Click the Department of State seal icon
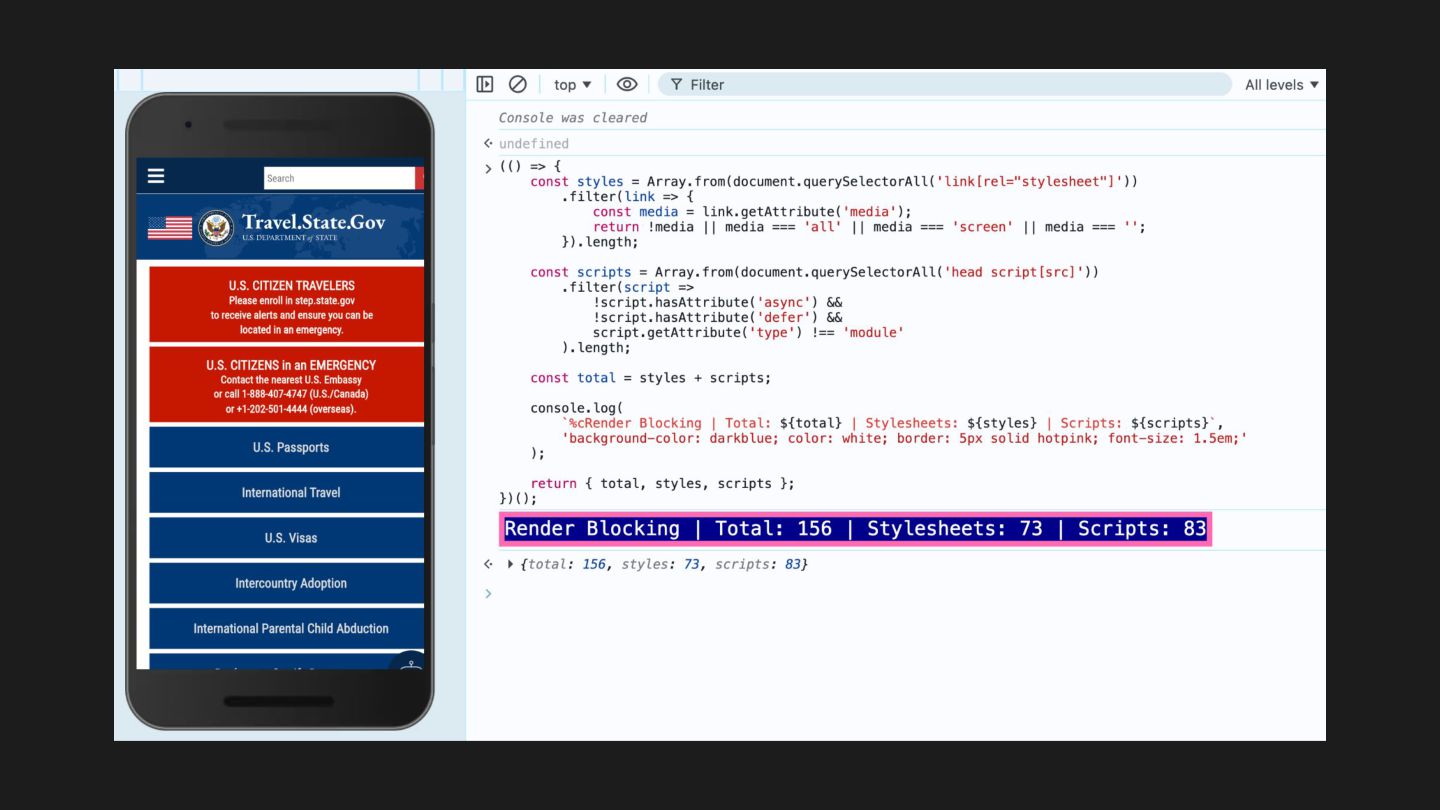The width and height of the screenshot is (1440, 810). (x=216, y=228)
